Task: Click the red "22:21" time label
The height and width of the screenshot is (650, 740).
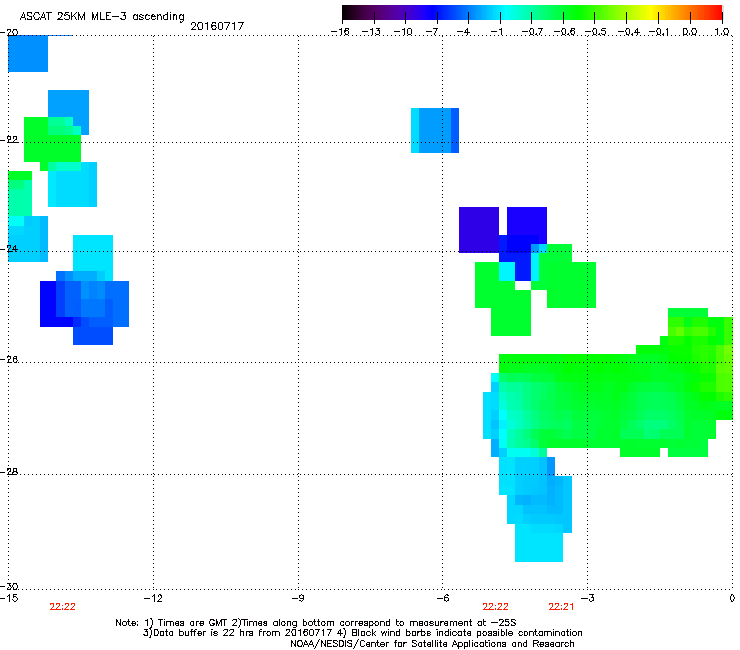Action: point(561,607)
